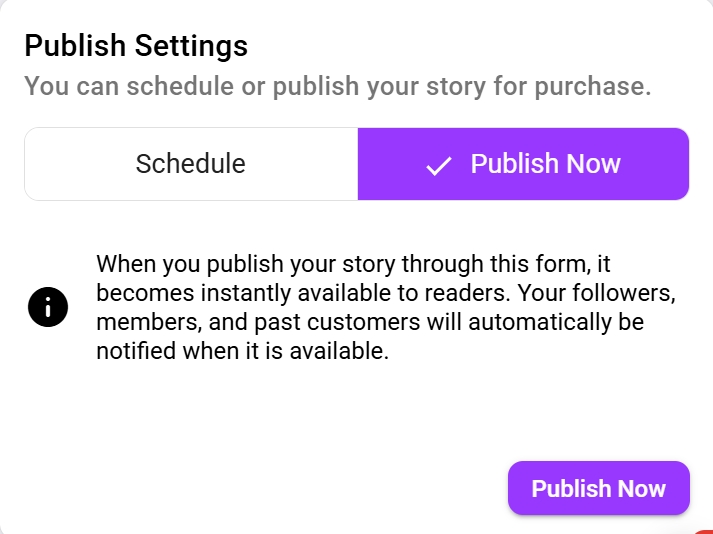The width and height of the screenshot is (713, 534).
Task: Choose the checked Publish Now tab
Action: pos(523,164)
